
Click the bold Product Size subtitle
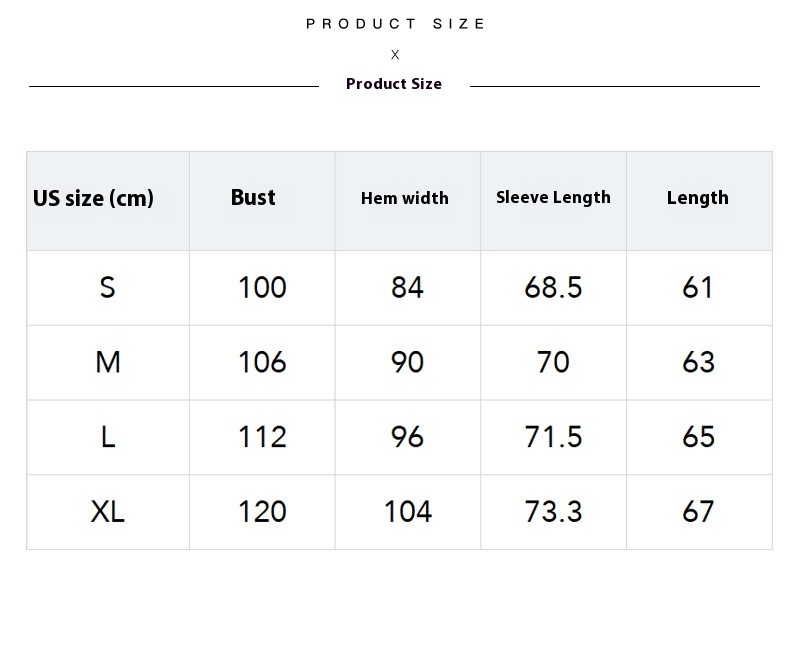coord(394,84)
